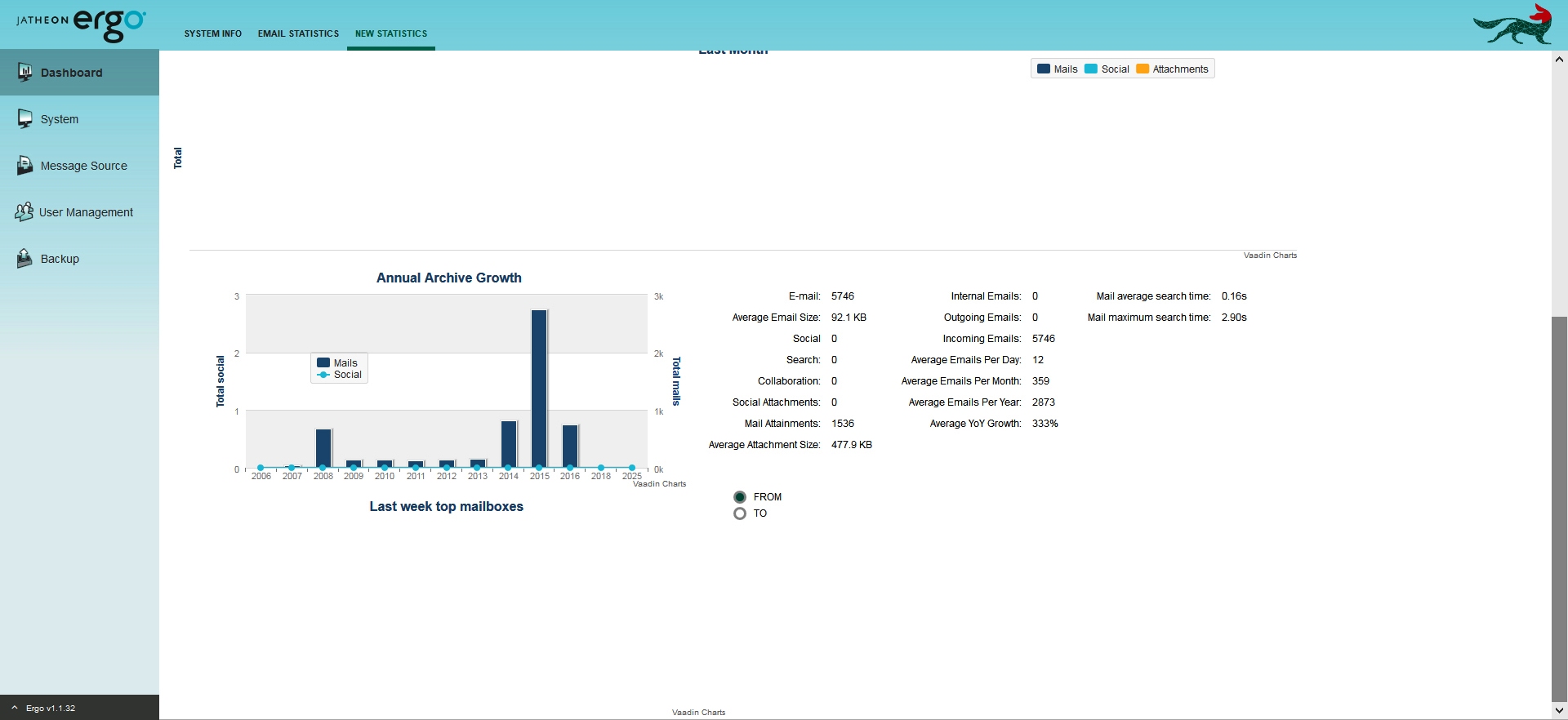Switch to System Info tab
Viewport: 1568px width, 720px height.
[x=213, y=33]
